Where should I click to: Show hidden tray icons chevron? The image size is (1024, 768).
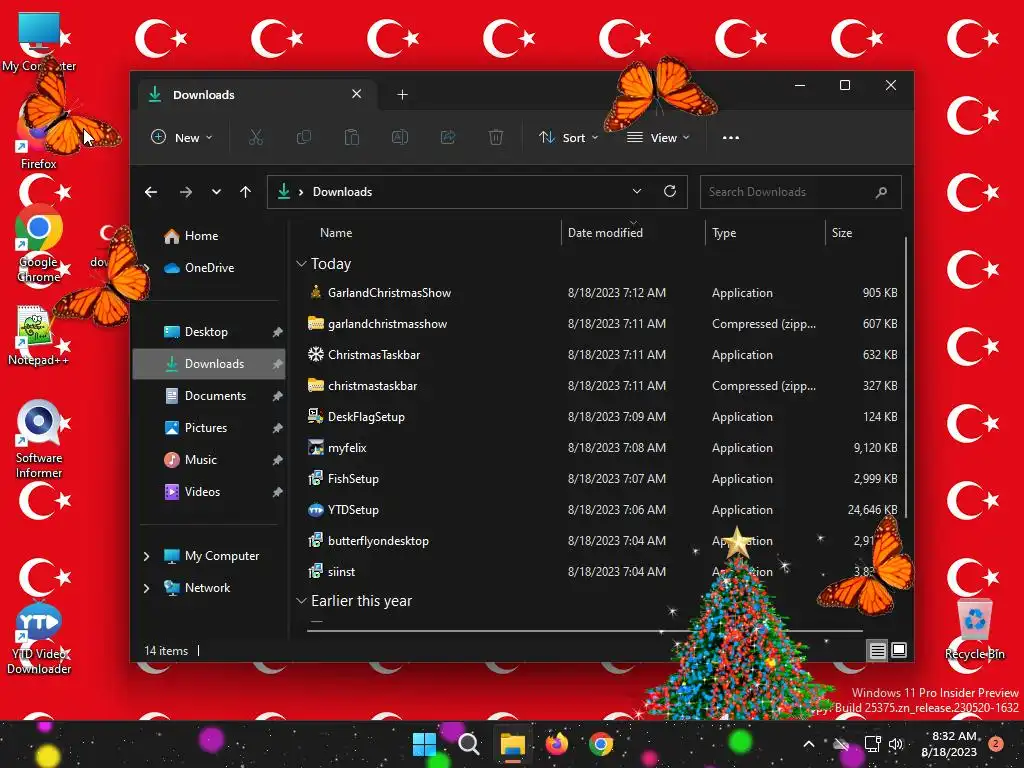808,744
